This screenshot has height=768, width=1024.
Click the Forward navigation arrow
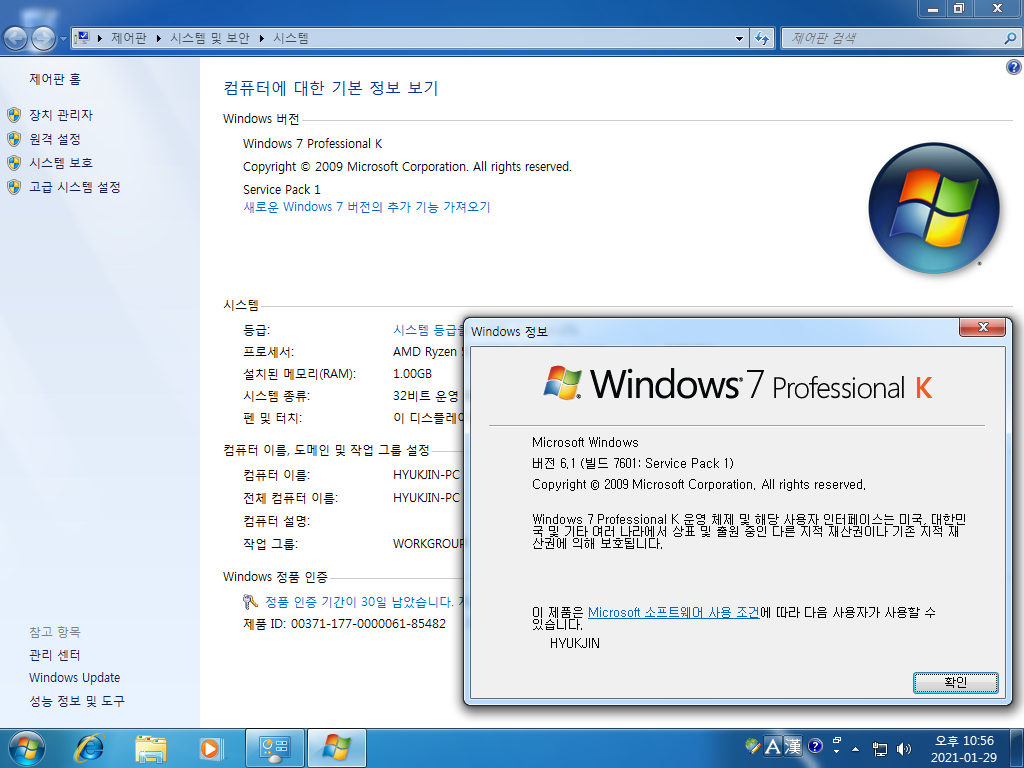pyautogui.click(x=43, y=39)
